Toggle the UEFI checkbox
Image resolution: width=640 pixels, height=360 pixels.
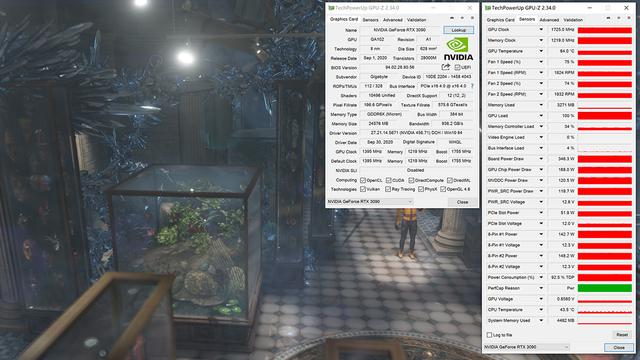pos(457,67)
